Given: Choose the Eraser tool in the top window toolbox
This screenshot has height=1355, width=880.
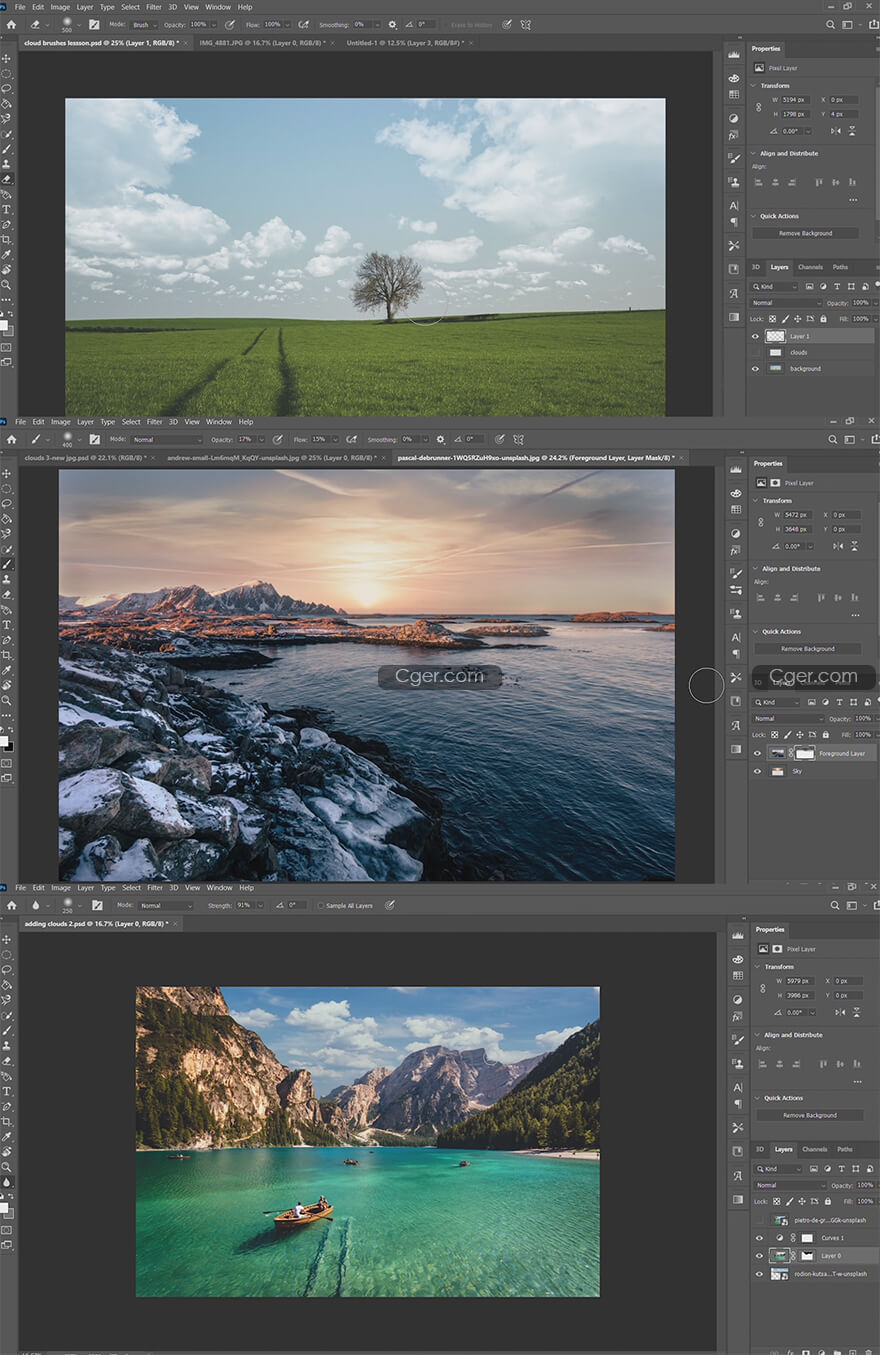Looking at the screenshot, I should [7, 179].
